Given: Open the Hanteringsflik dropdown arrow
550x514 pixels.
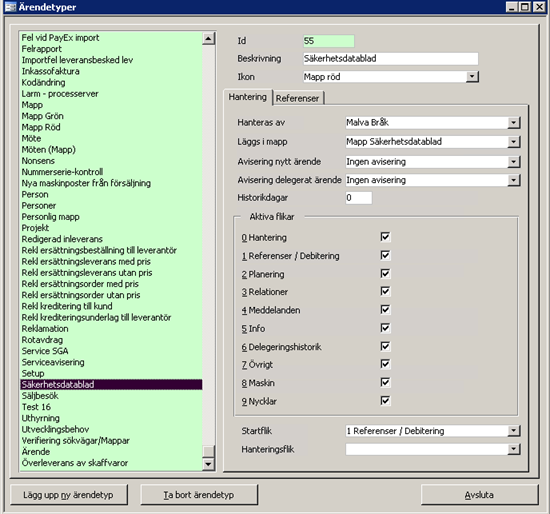Looking at the screenshot, I should (x=514, y=449).
